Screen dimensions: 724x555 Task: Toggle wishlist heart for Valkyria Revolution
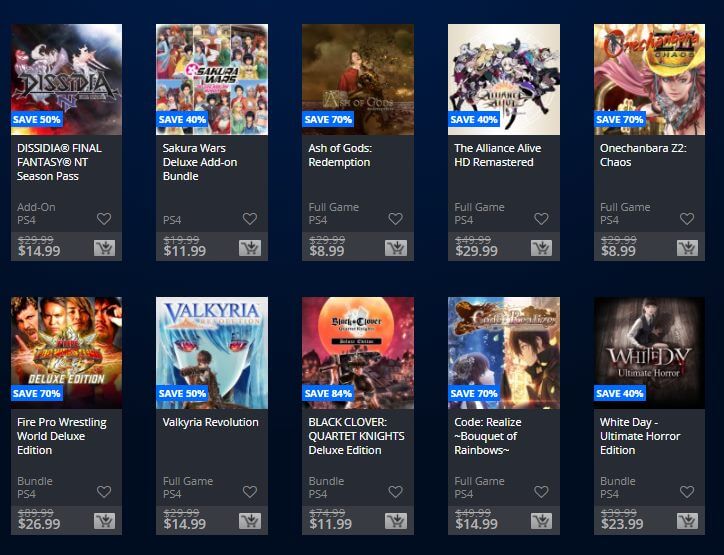tap(250, 492)
